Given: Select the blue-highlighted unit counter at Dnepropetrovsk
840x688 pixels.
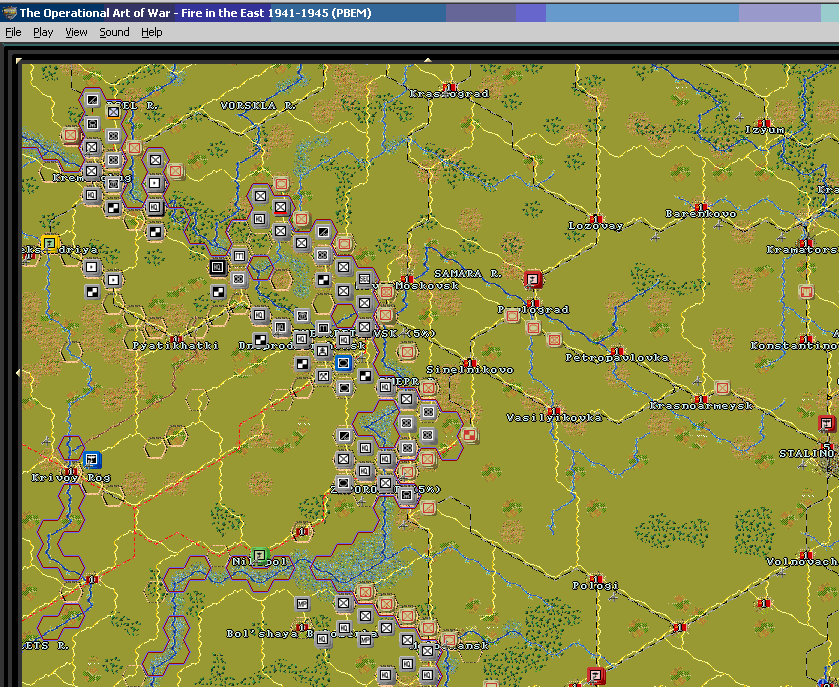Looking at the screenshot, I should click(x=343, y=363).
